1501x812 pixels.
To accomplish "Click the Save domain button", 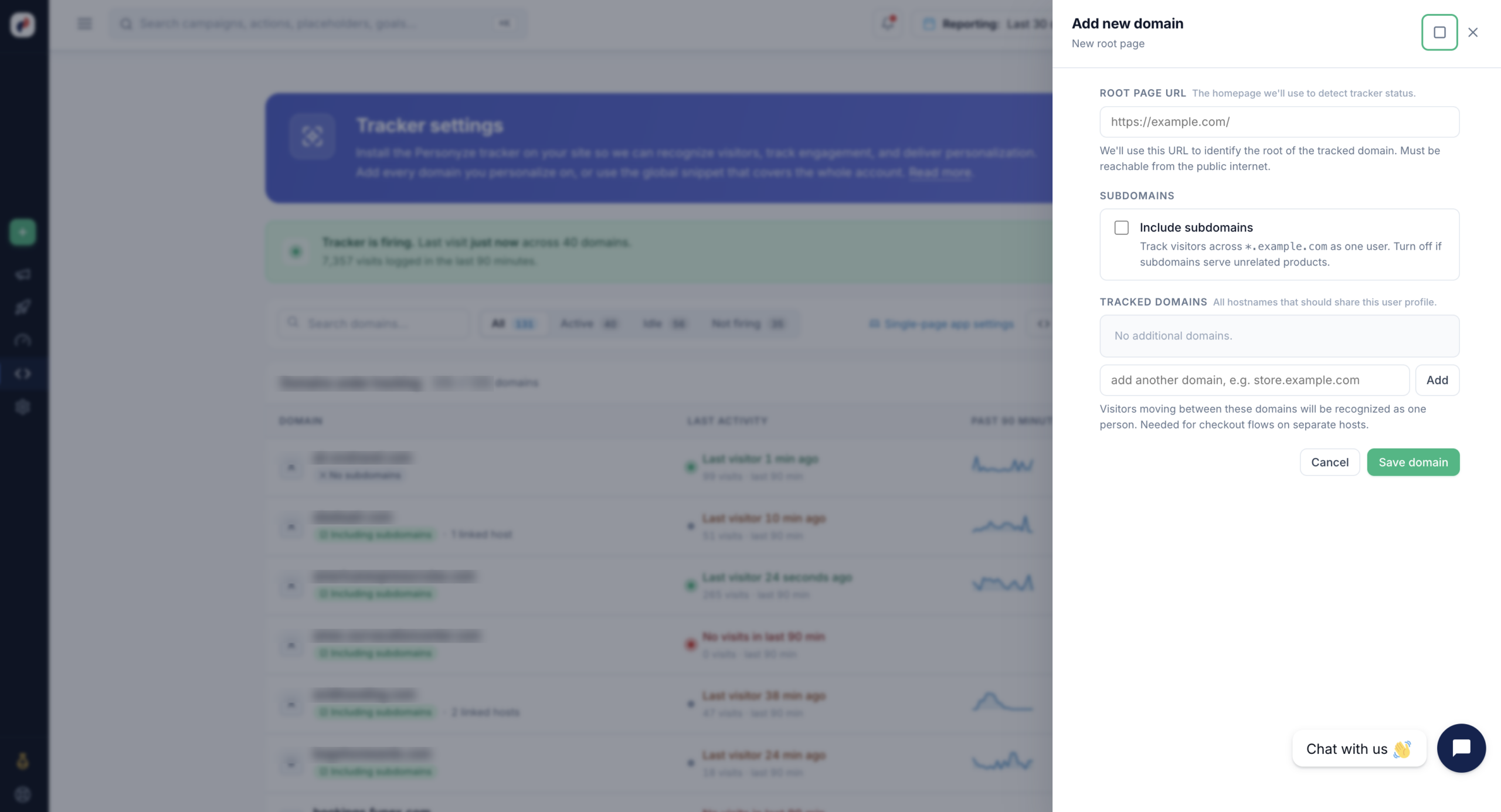I will (1413, 462).
